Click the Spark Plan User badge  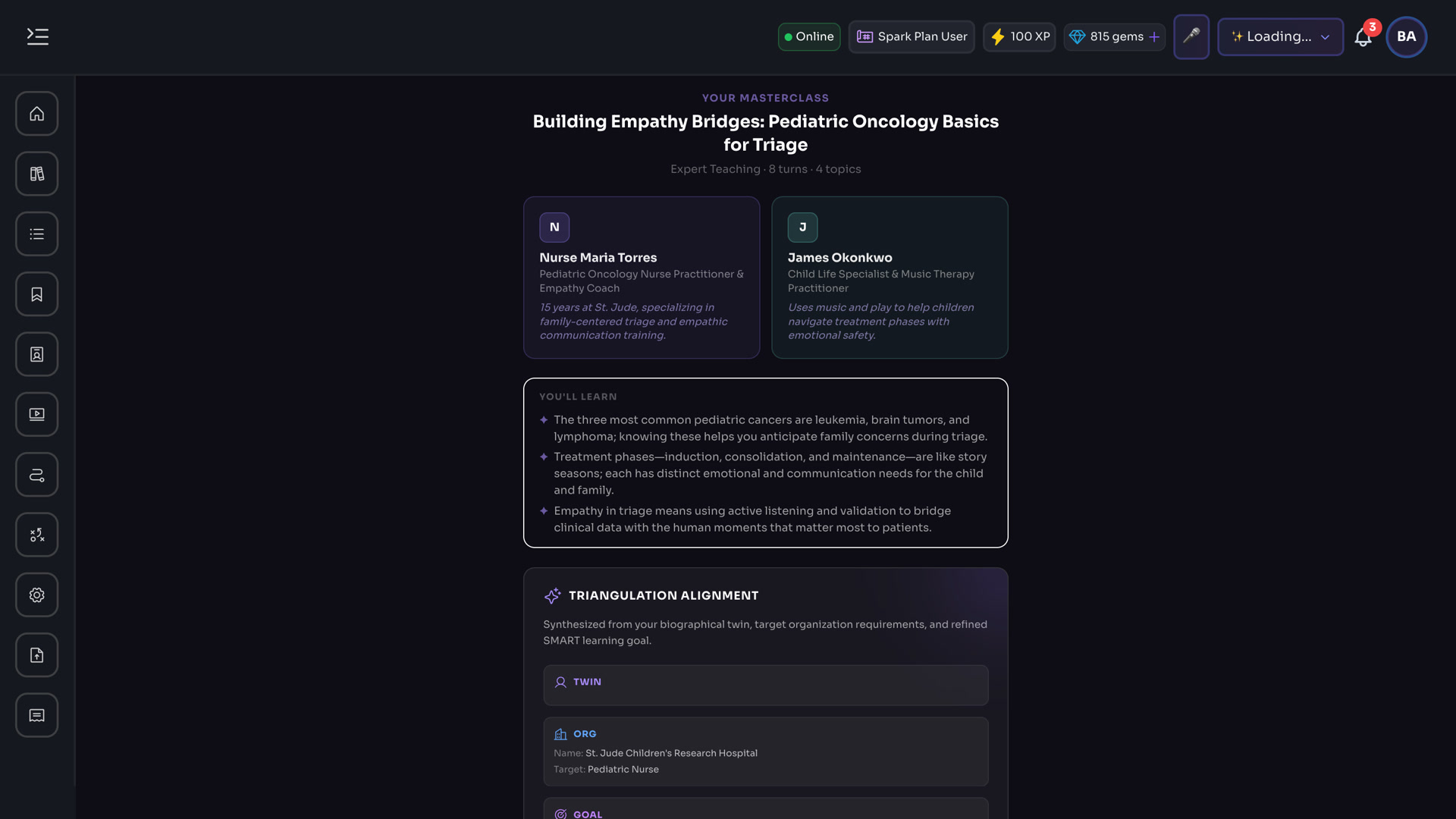click(x=912, y=36)
